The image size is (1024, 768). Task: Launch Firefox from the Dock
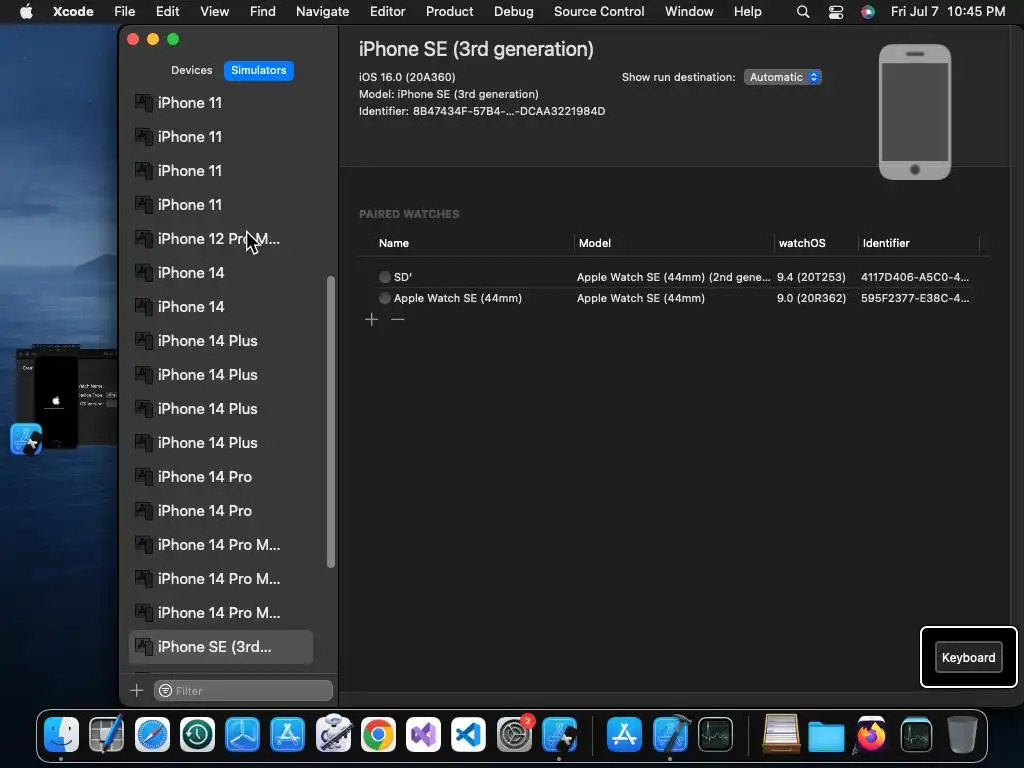click(x=871, y=735)
